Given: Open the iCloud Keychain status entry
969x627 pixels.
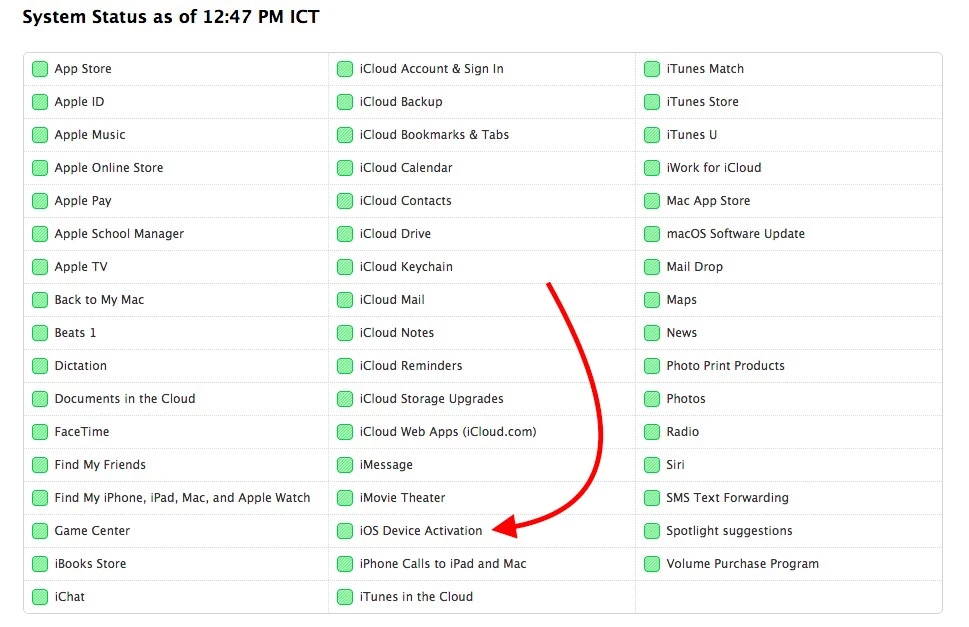Looking at the screenshot, I should (406, 267).
